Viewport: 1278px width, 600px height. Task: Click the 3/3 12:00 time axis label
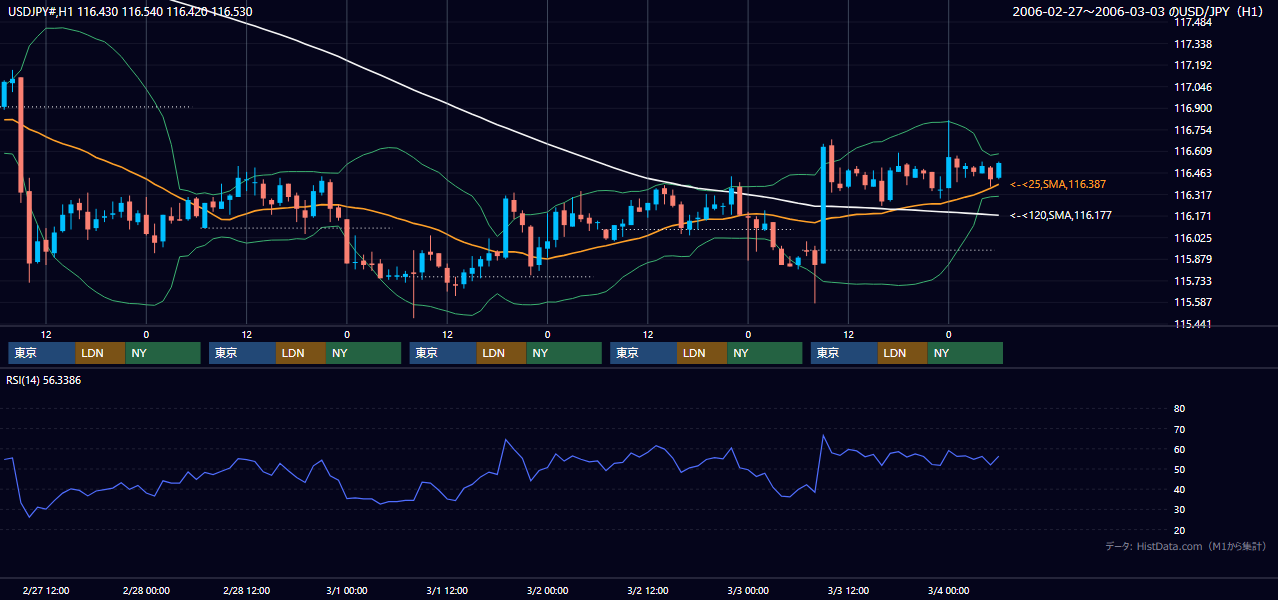(848, 590)
